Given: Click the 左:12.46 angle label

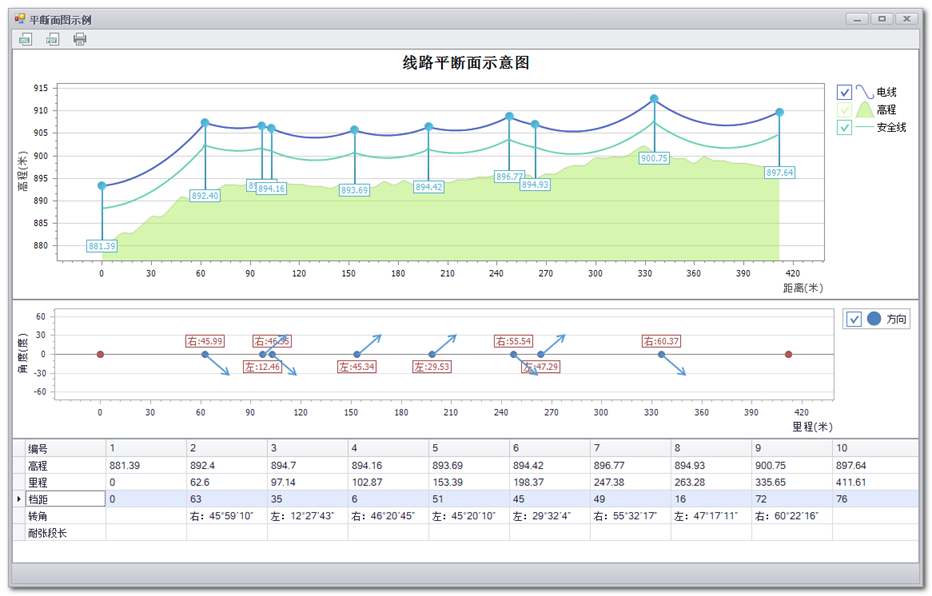Looking at the screenshot, I should (x=262, y=367).
